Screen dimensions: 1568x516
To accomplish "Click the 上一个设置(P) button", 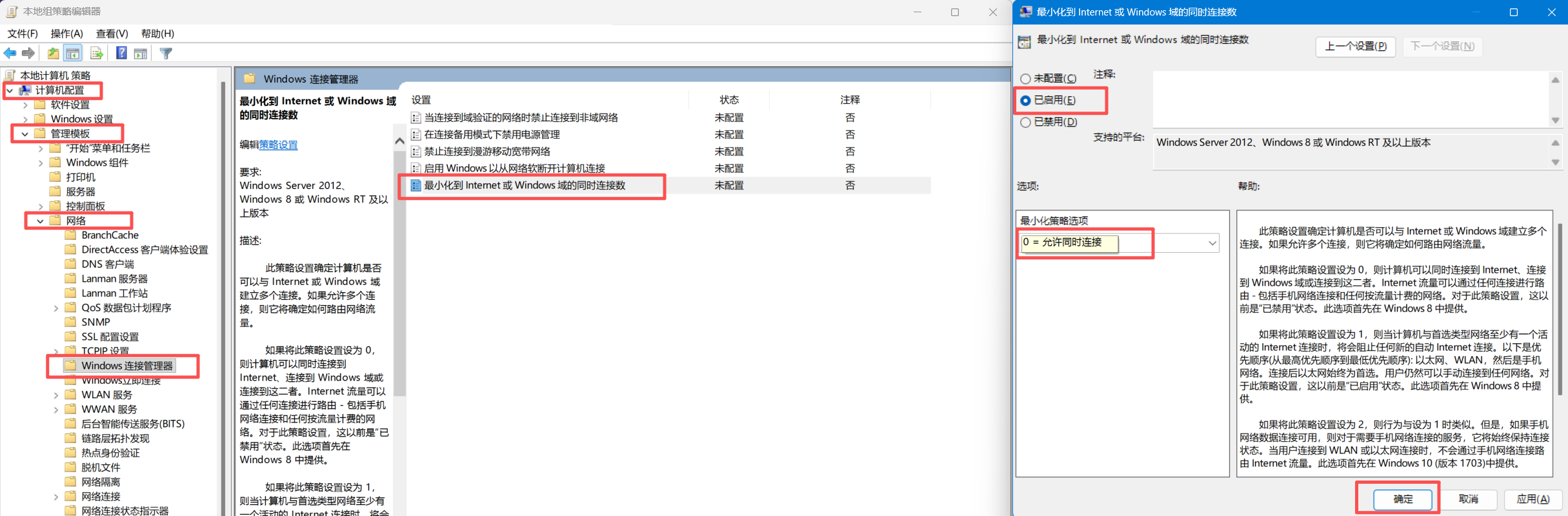I will click(1356, 46).
